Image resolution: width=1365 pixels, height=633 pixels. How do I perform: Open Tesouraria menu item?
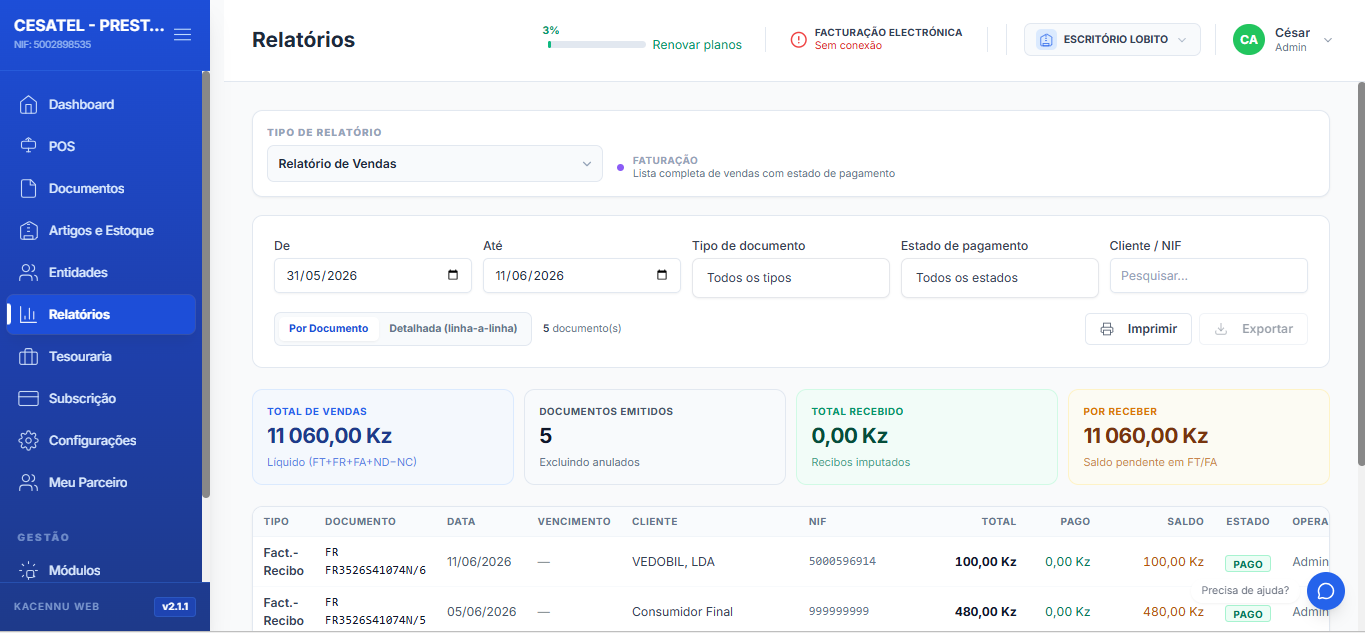(101, 356)
